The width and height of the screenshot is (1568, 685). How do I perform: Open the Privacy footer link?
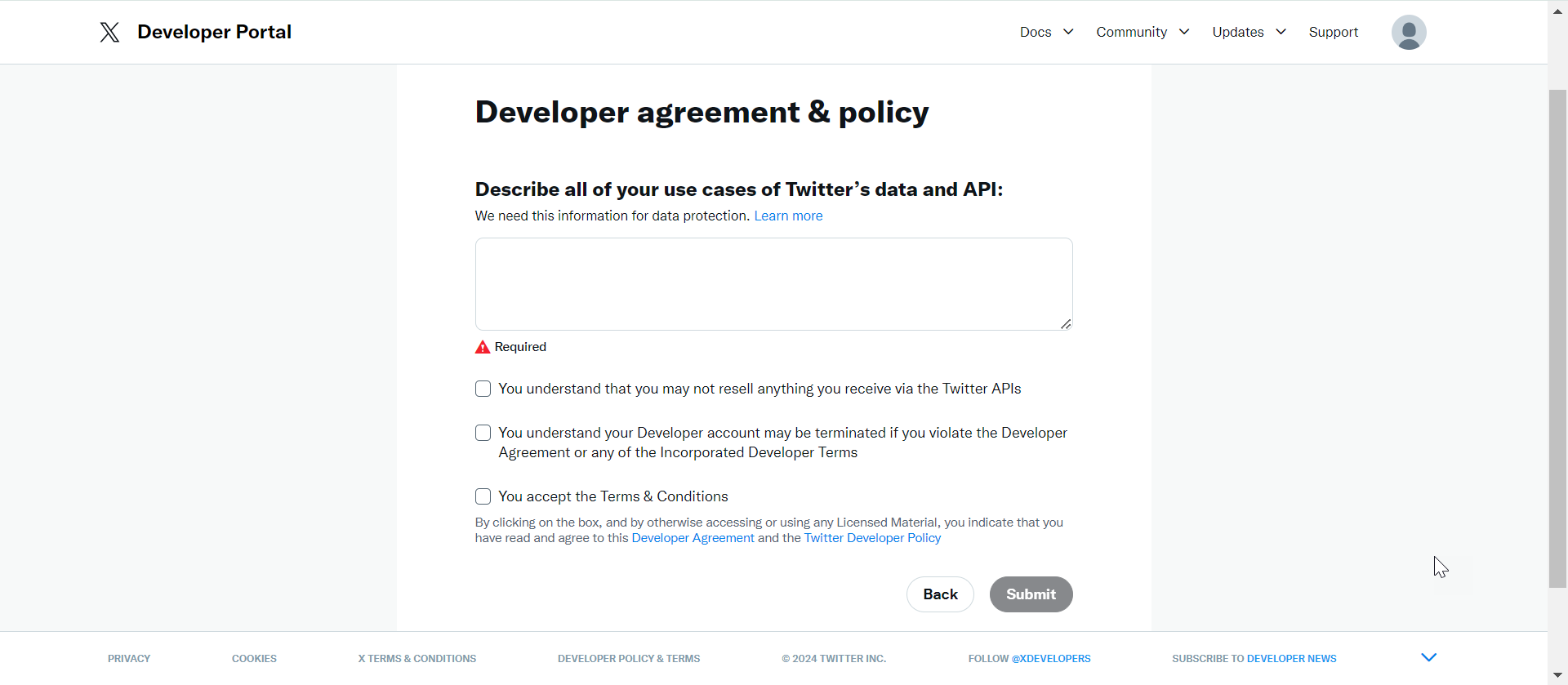pyautogui.click(x=129, y=659)
